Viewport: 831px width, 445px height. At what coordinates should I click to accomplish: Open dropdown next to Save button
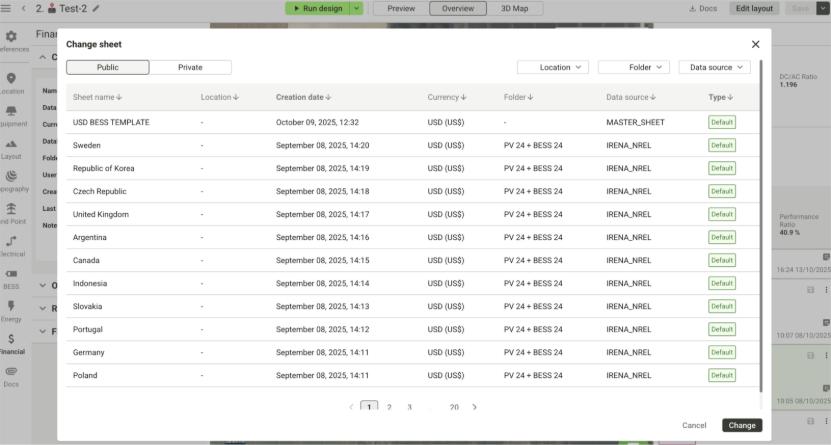[824, 8]
